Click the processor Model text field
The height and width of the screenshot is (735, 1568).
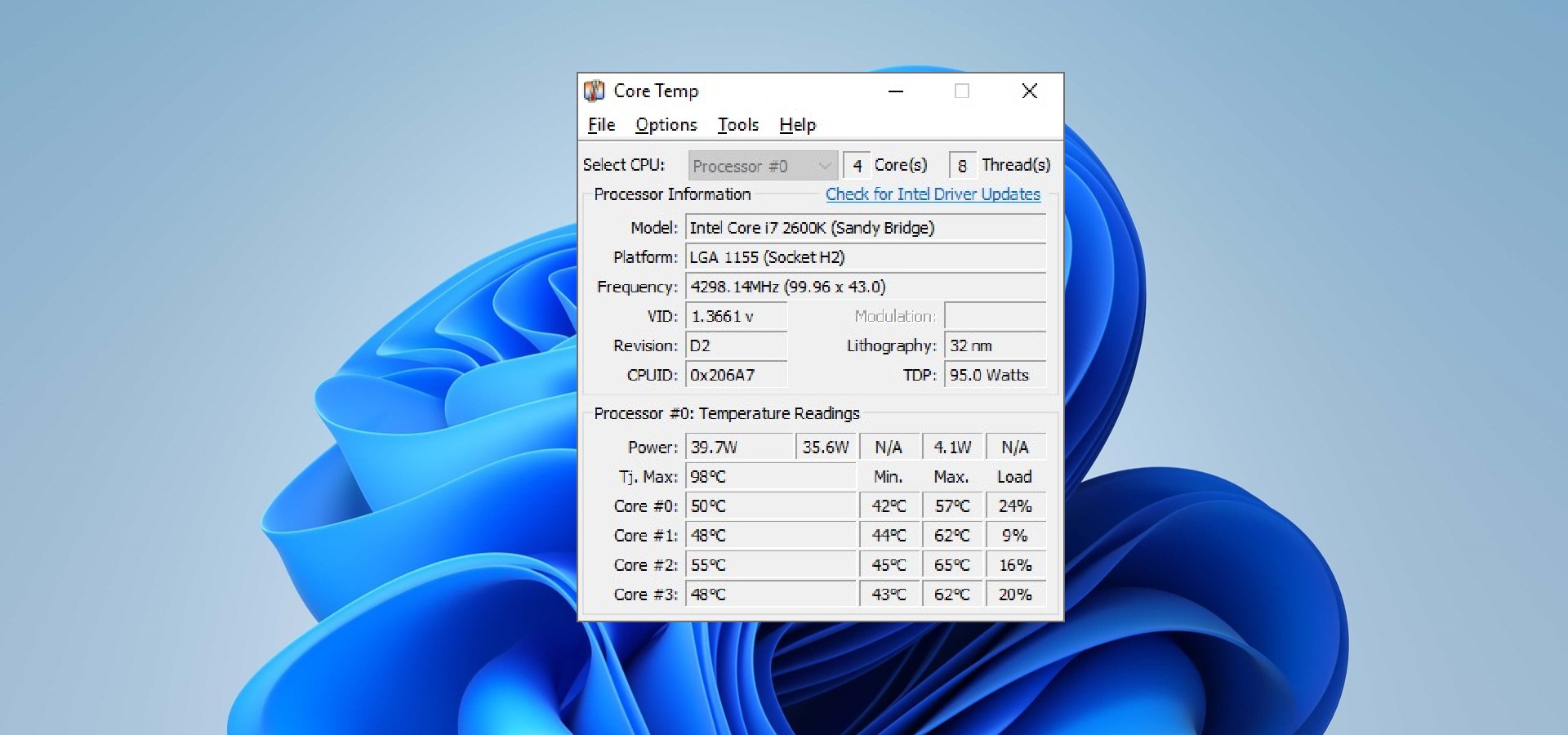865,228
